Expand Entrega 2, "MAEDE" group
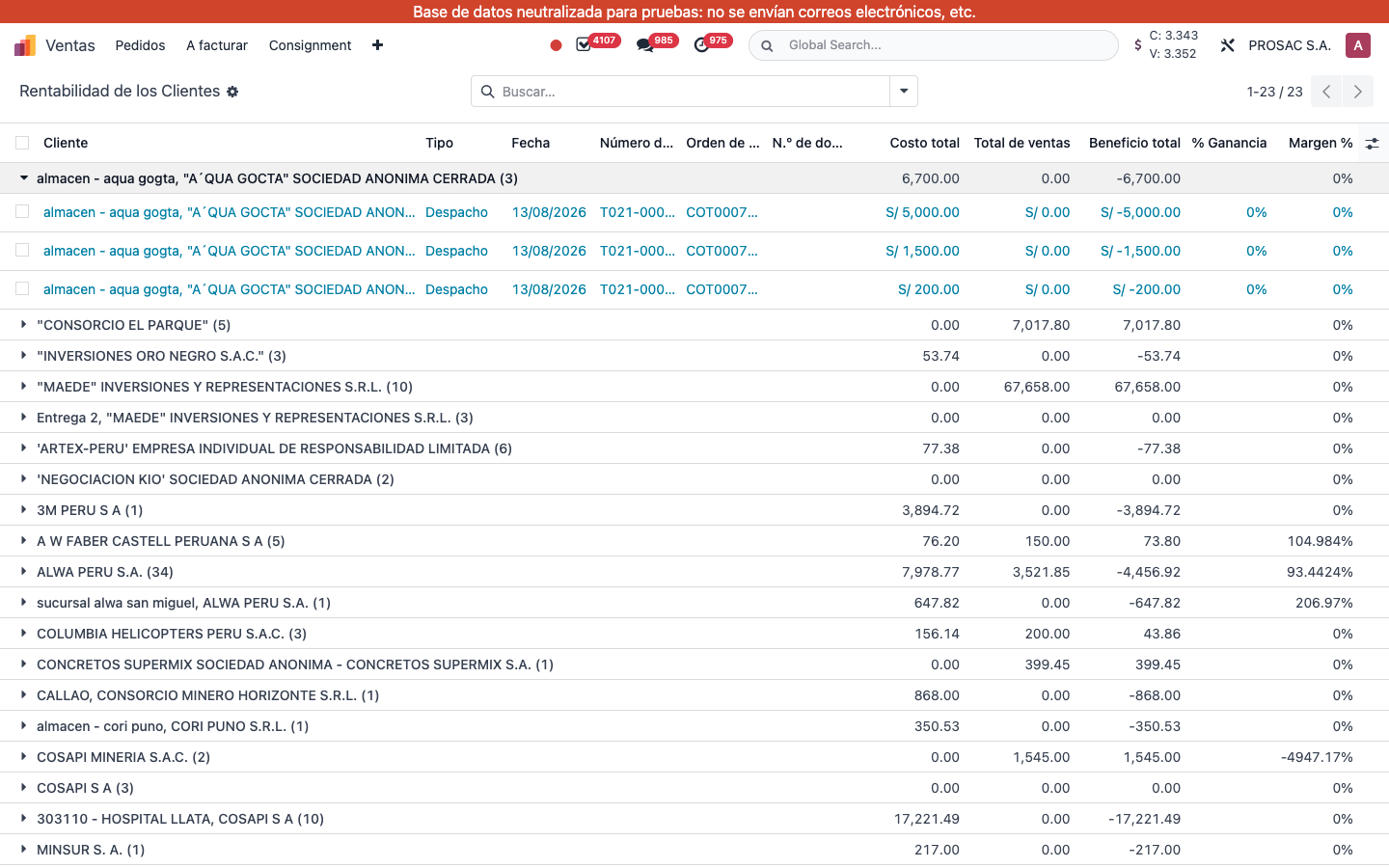Screen dimensions: 1389x868 pos(23,418)
